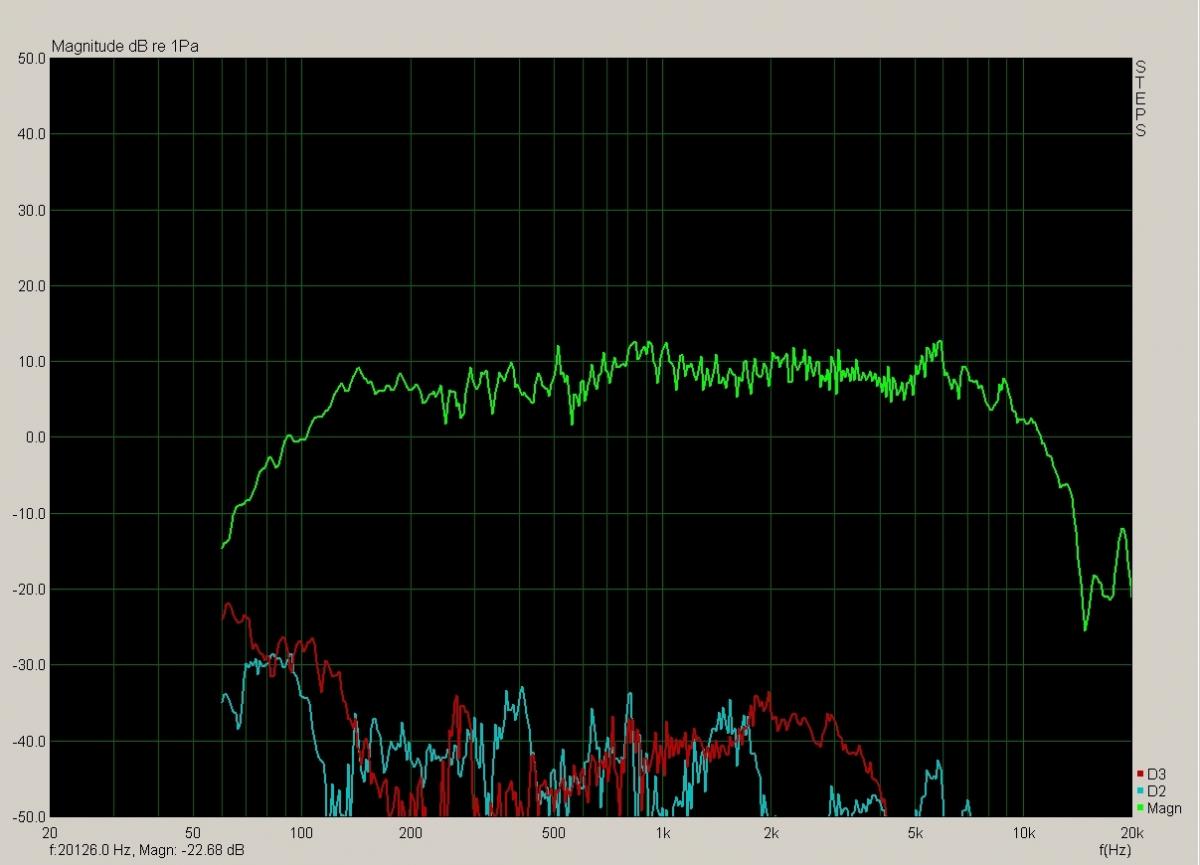Click the -50.0 dB y-axis label
Image resolution: width=1200 pixels, height=865 pixels.
point(30,817)
